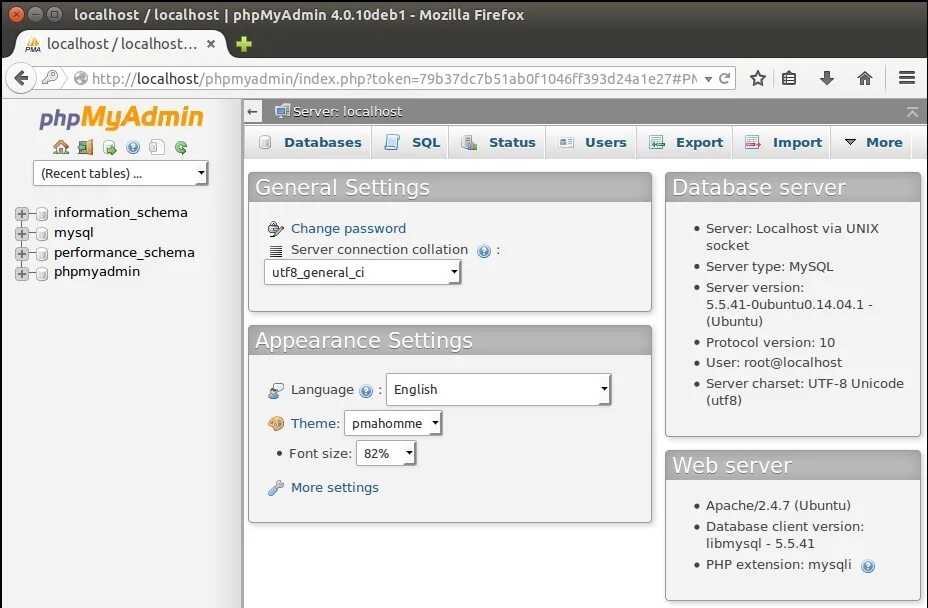Open the utf8_general_ci collation dropdown
This screenshot has height=608, width=928.
362,272
